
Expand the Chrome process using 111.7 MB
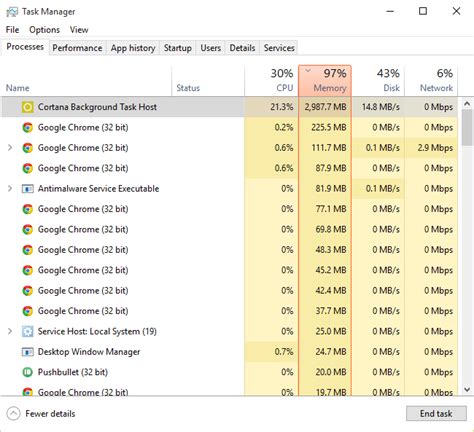10,148
